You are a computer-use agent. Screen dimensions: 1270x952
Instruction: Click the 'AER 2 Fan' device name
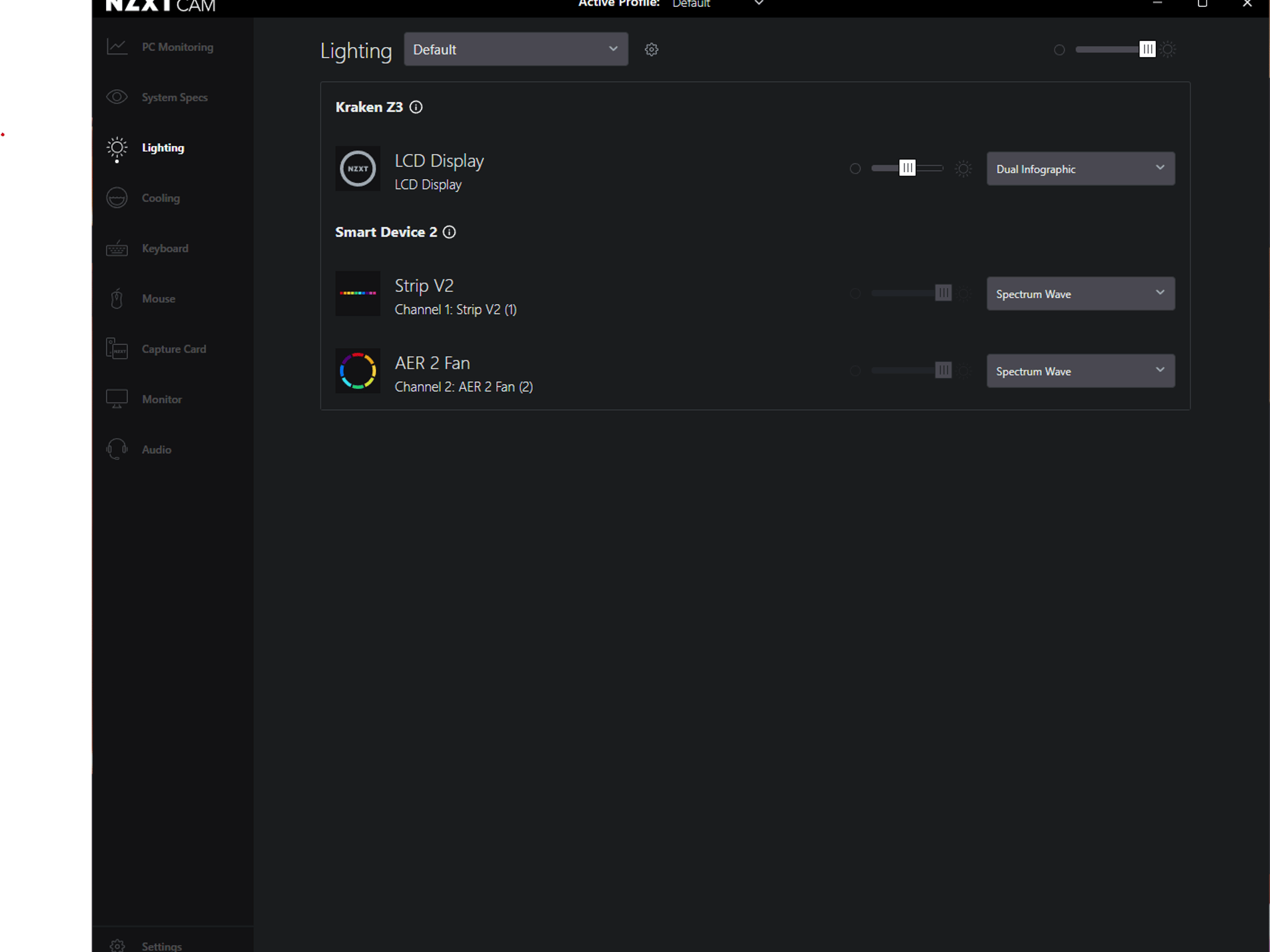coord(432,363)
